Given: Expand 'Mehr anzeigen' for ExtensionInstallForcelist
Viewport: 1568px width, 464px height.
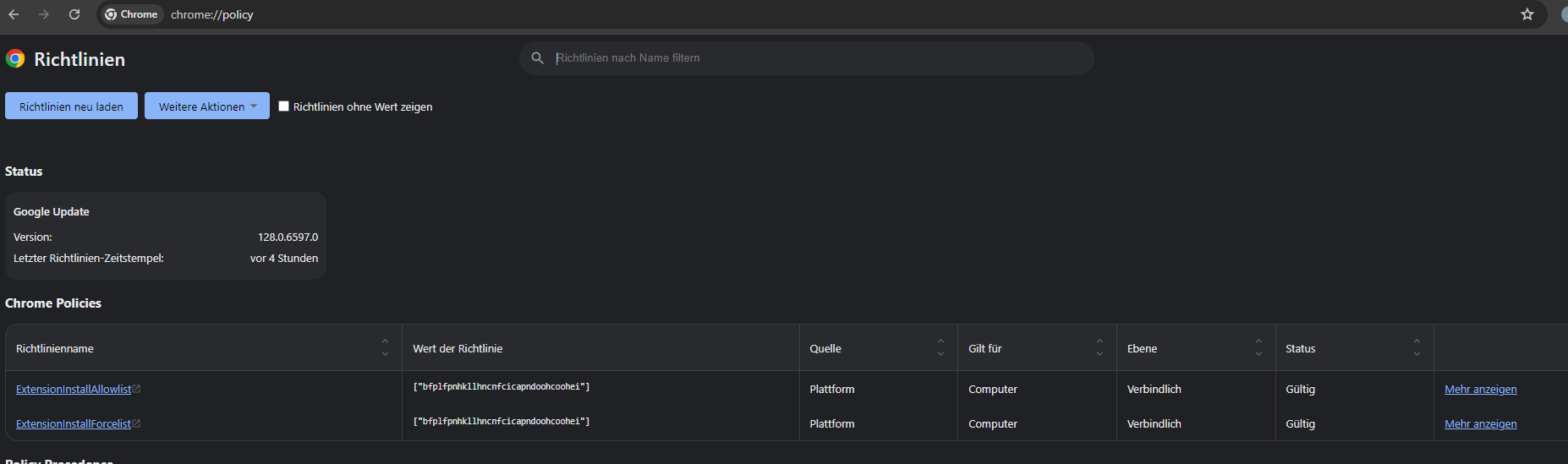Looking at the screenshot, I should (x=1480, y=424).
